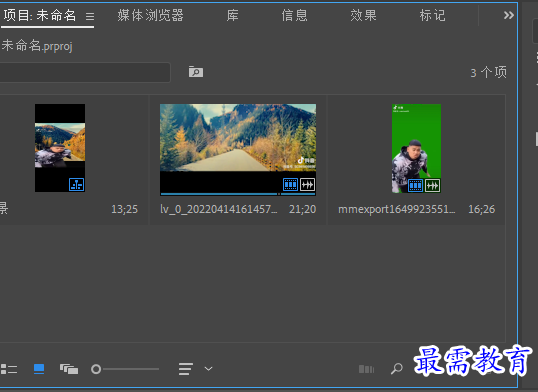The height and width of the screenshot is (392, 538).
Task: Open the 效果 tab
Action: coord(363,15)
